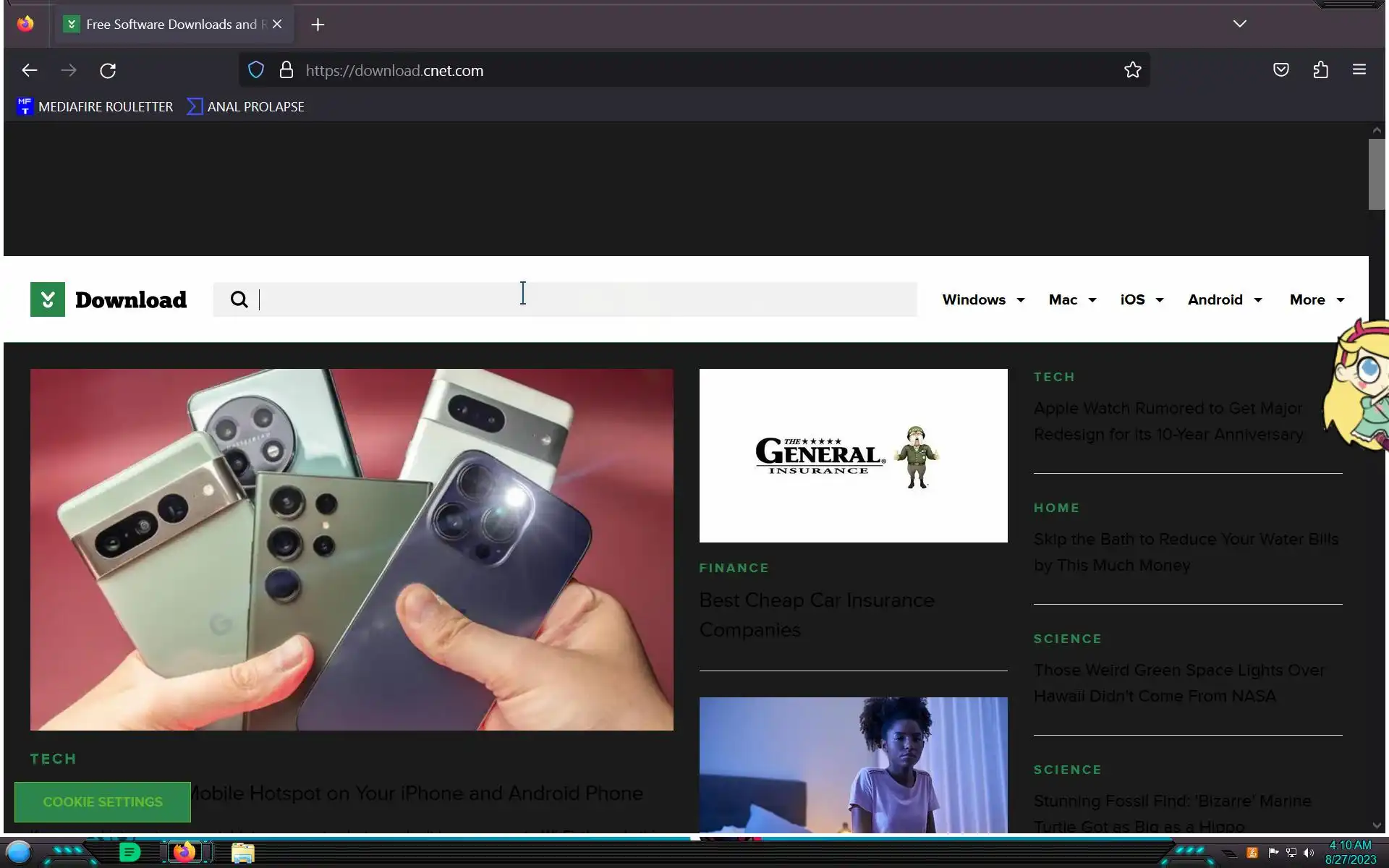Open Best Cheap Car Insurance Companies article
The width and height of the screenshot is (1389, 868).
pos(816,615)
